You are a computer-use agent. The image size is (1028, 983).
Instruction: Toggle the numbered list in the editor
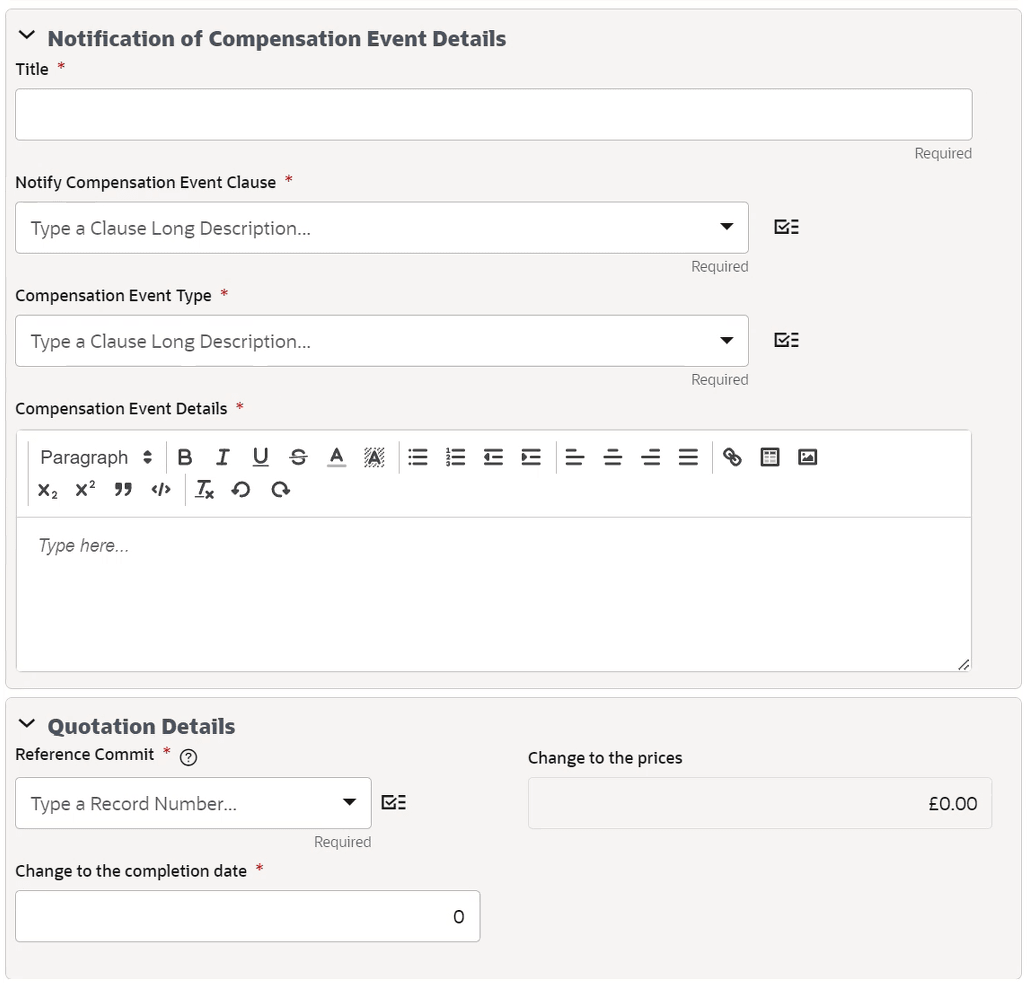point(455,457)
